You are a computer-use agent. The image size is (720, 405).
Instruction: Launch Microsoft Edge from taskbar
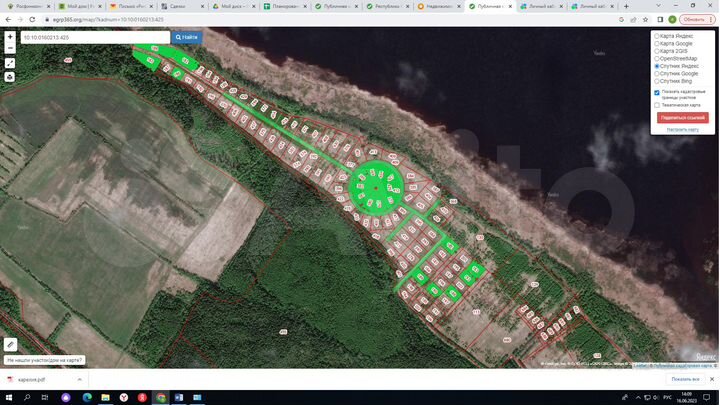point(87,397)
